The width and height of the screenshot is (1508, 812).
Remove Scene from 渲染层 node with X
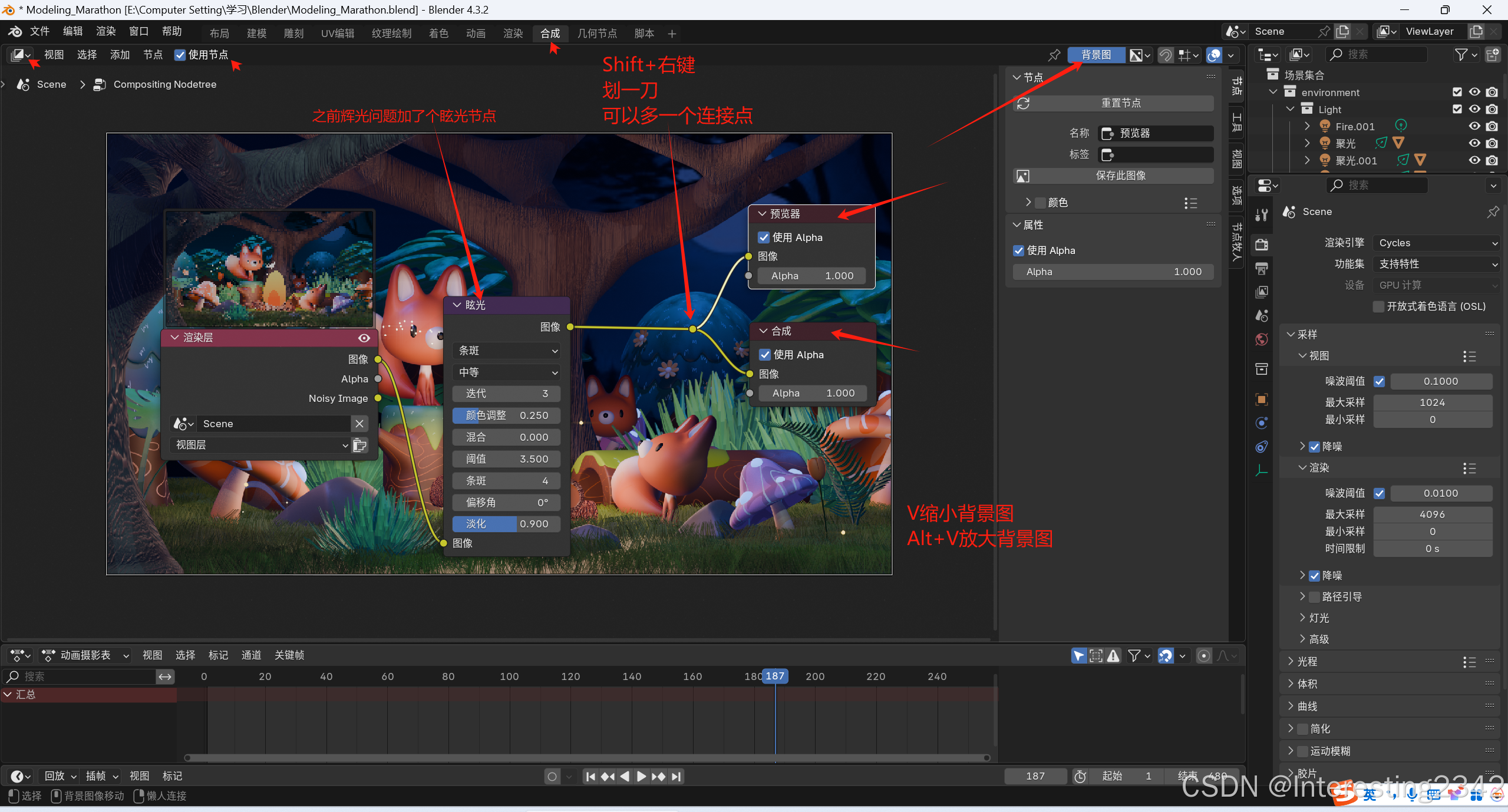click(359, 424)
